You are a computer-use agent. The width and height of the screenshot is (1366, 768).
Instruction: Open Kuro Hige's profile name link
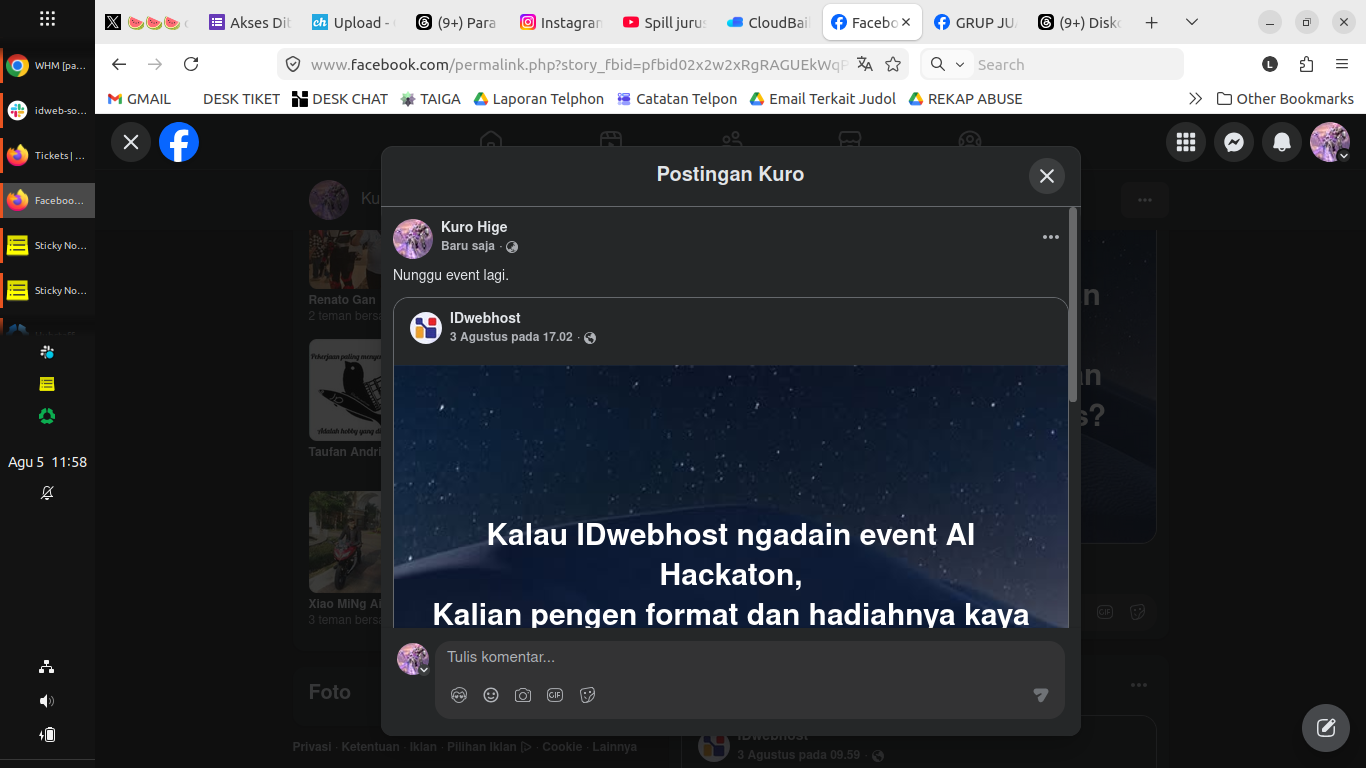pyautogui.click(x=474, y=227)
